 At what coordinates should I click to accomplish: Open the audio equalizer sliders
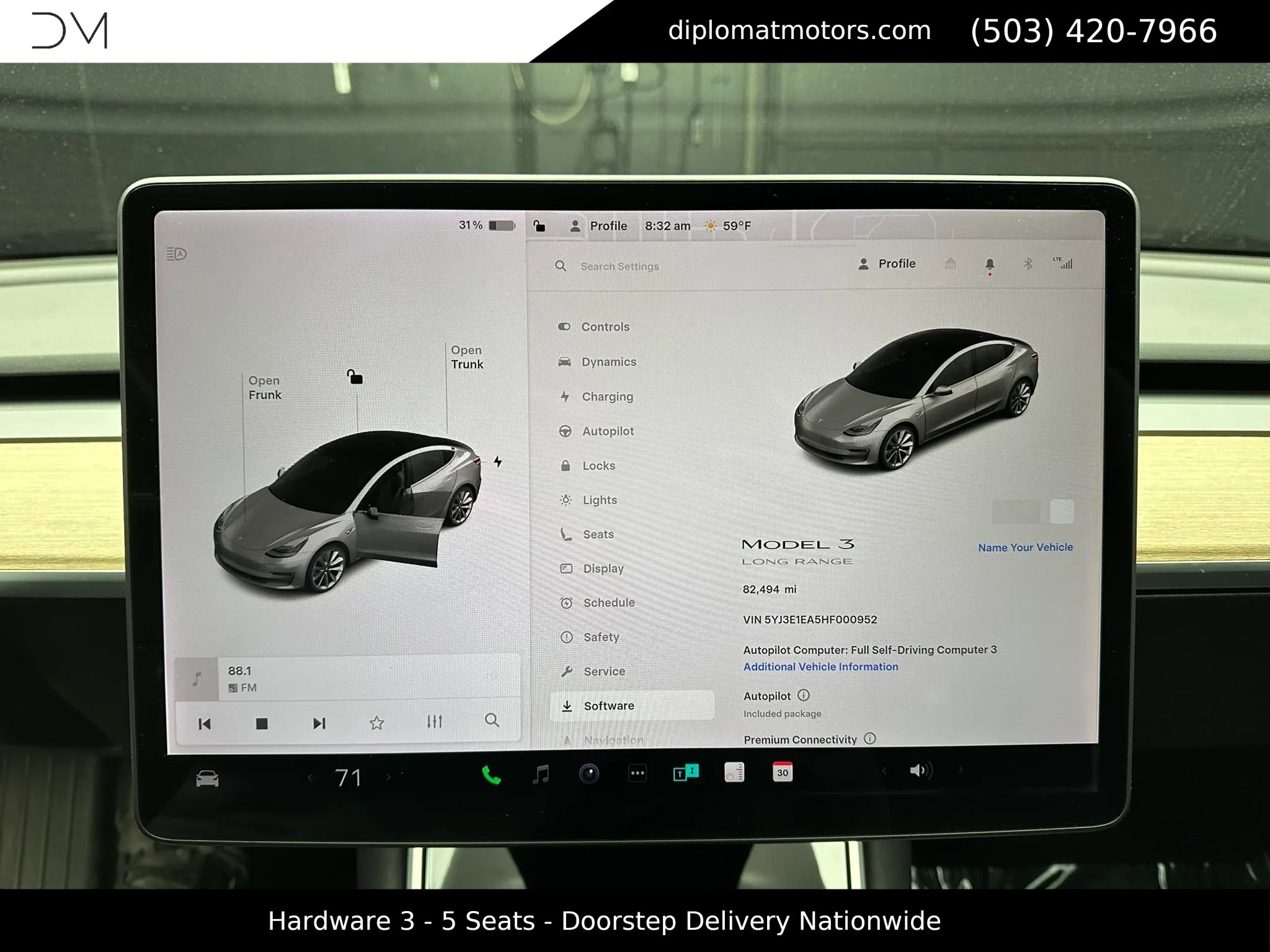pyautogui.click(x=435, y=722)
